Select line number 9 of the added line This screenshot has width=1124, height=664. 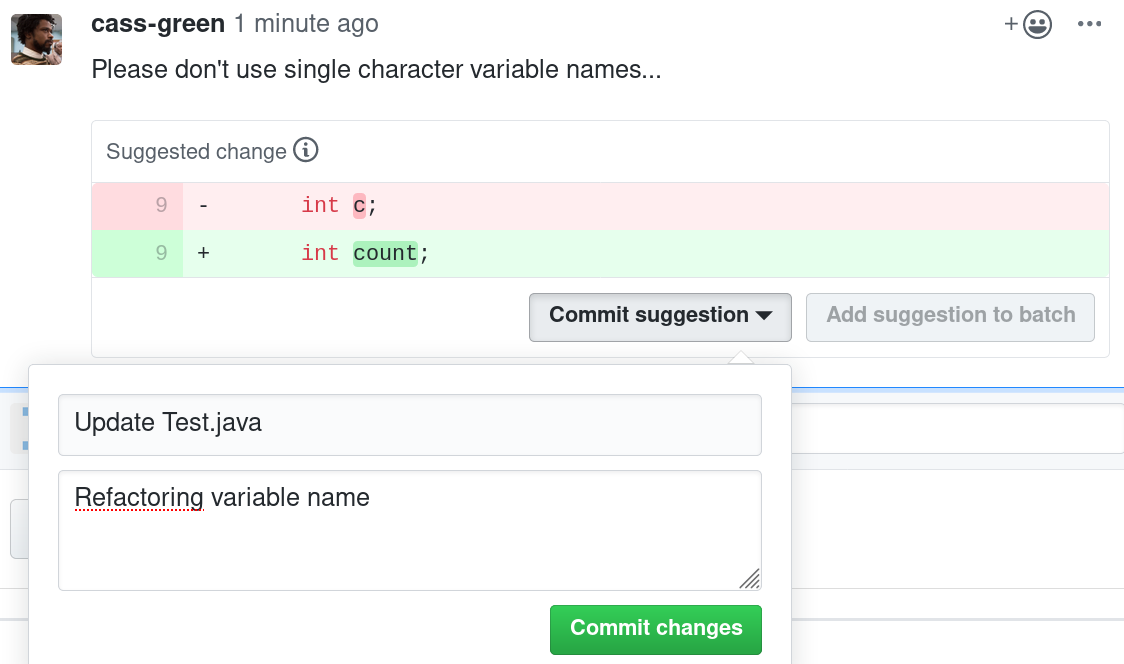(x=161, y=253)
